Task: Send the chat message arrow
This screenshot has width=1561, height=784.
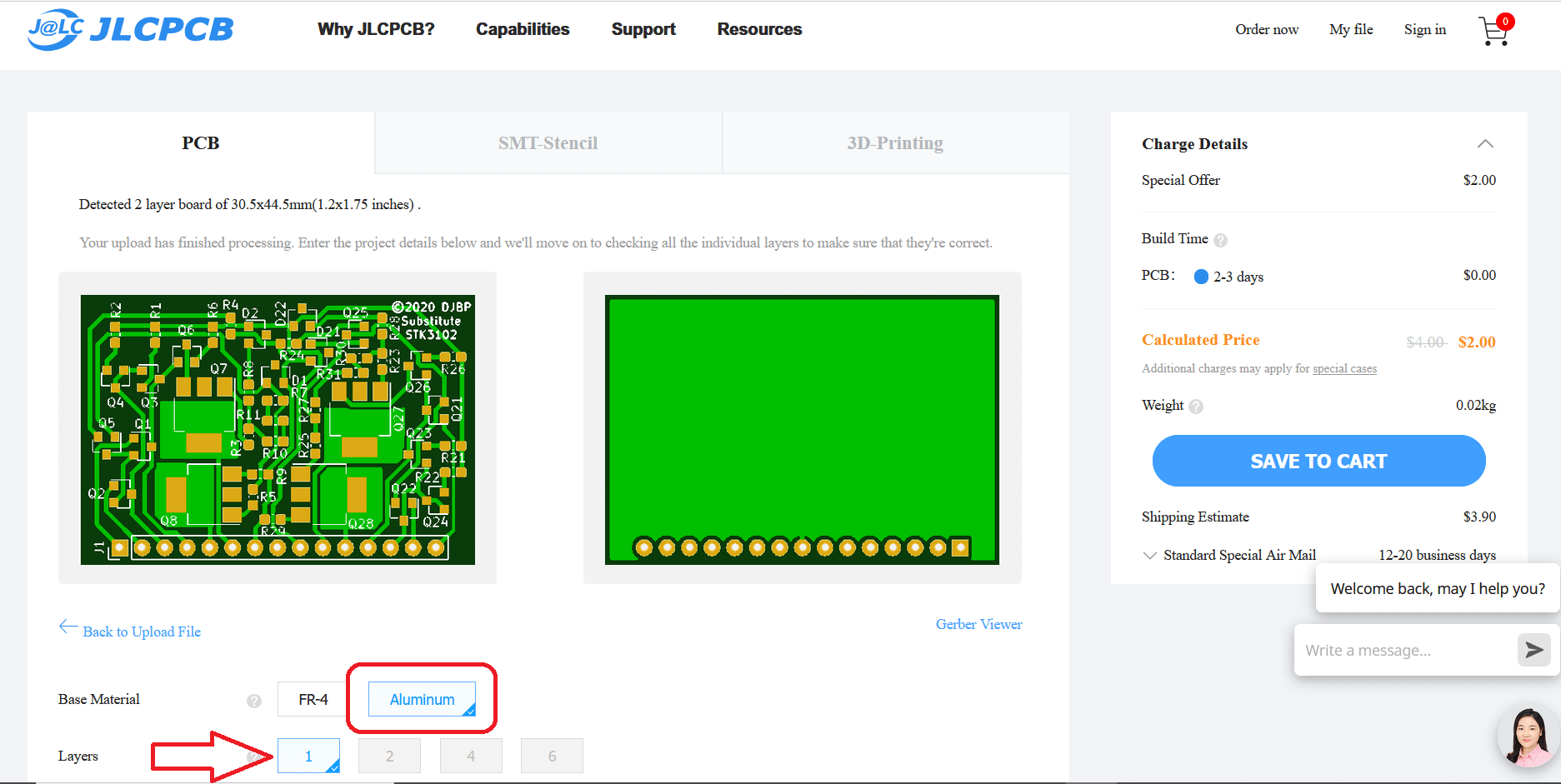Action: tap(1534, 650)
